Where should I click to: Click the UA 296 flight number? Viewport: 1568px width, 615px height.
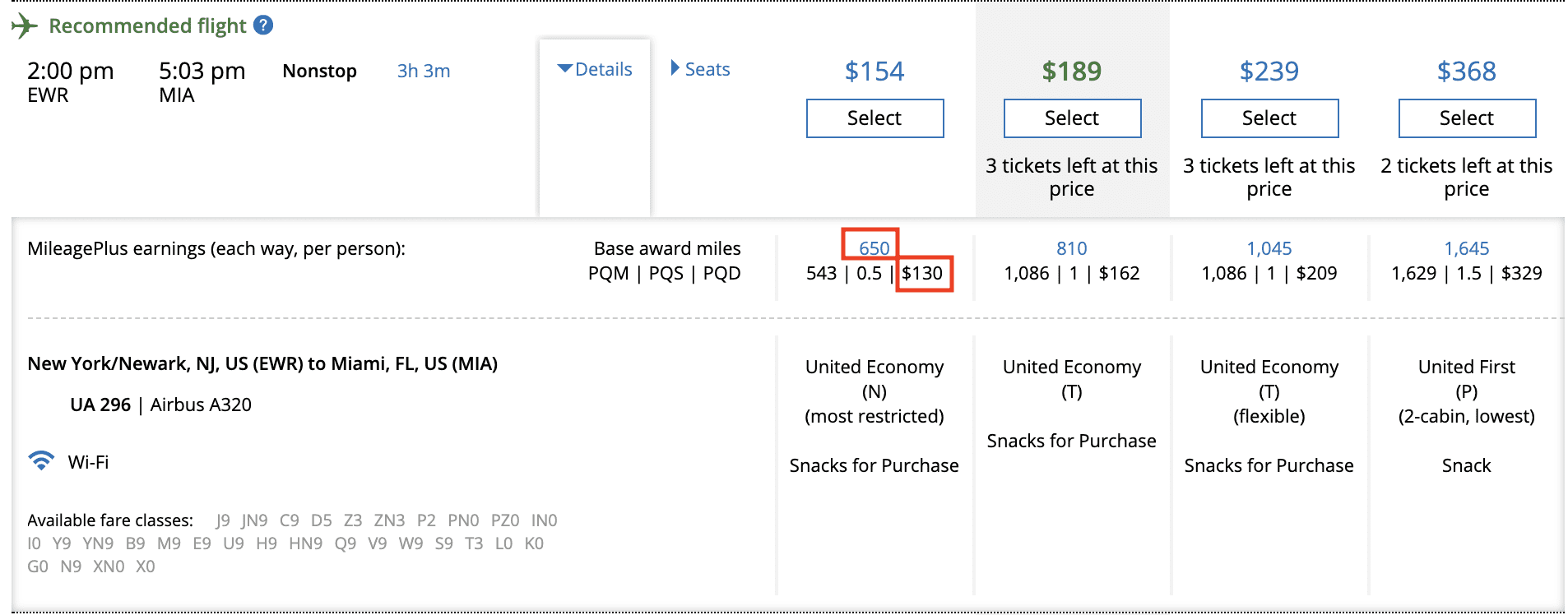(100, 404)
